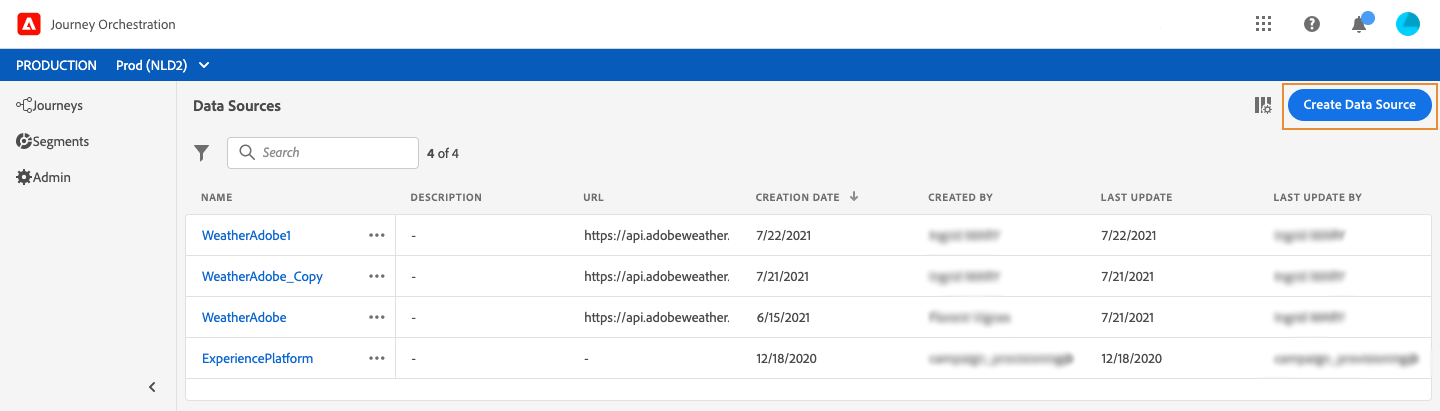Image resolution: width=1440 pixels, height=411 pixels.
Task: Collapse the left sidebar with the chevron
Action: pos(152,387)
